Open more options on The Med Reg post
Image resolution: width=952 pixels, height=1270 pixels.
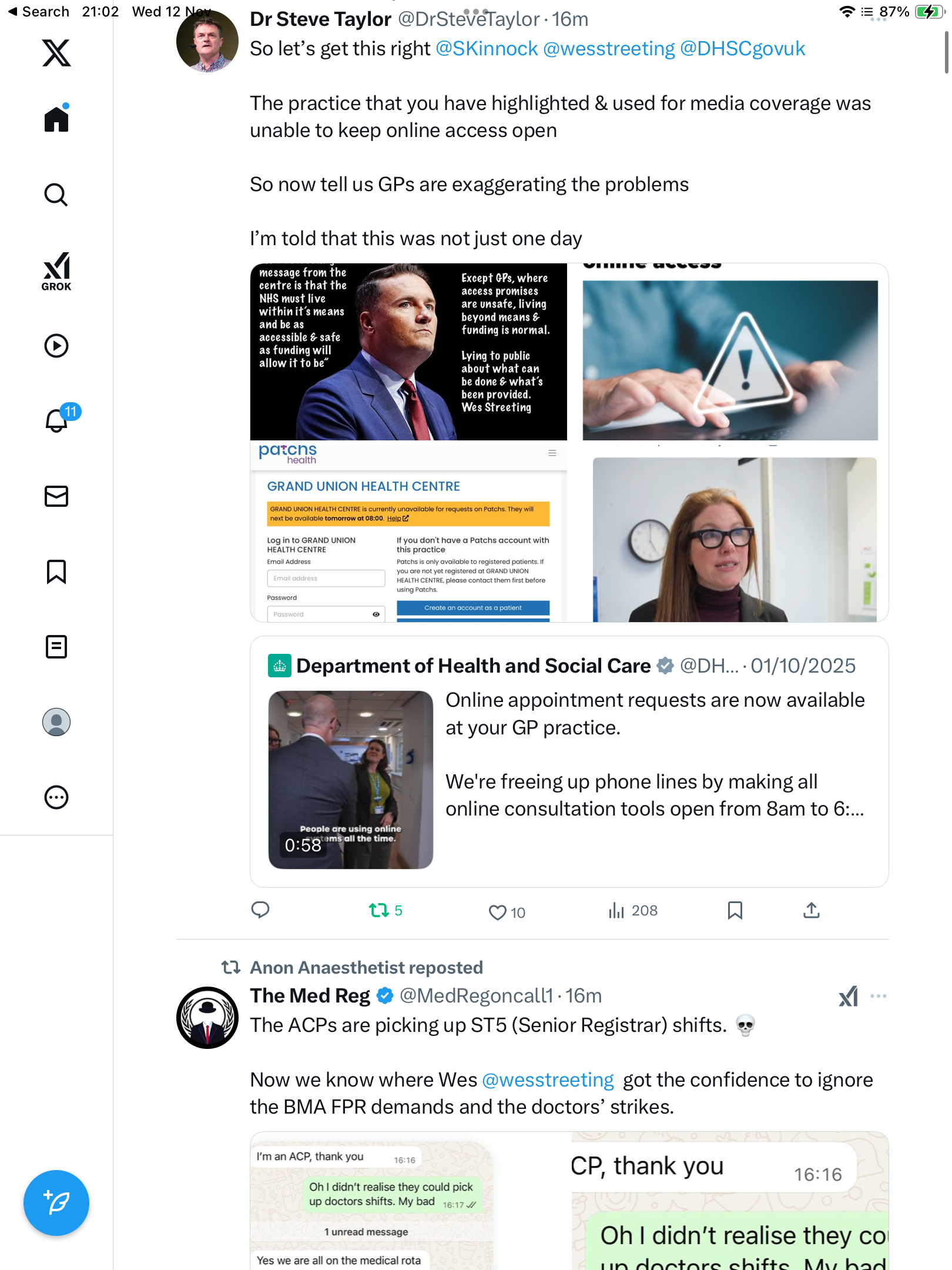point(878,996)
